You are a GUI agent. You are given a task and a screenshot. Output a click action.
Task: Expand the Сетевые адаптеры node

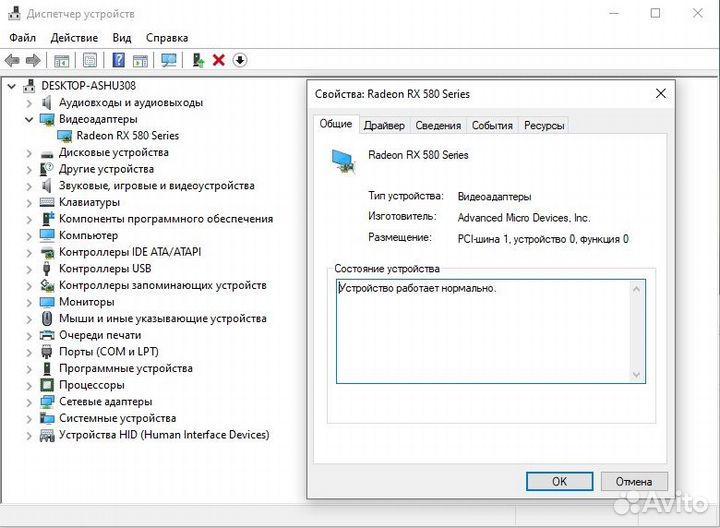click(x=29, y=402)
